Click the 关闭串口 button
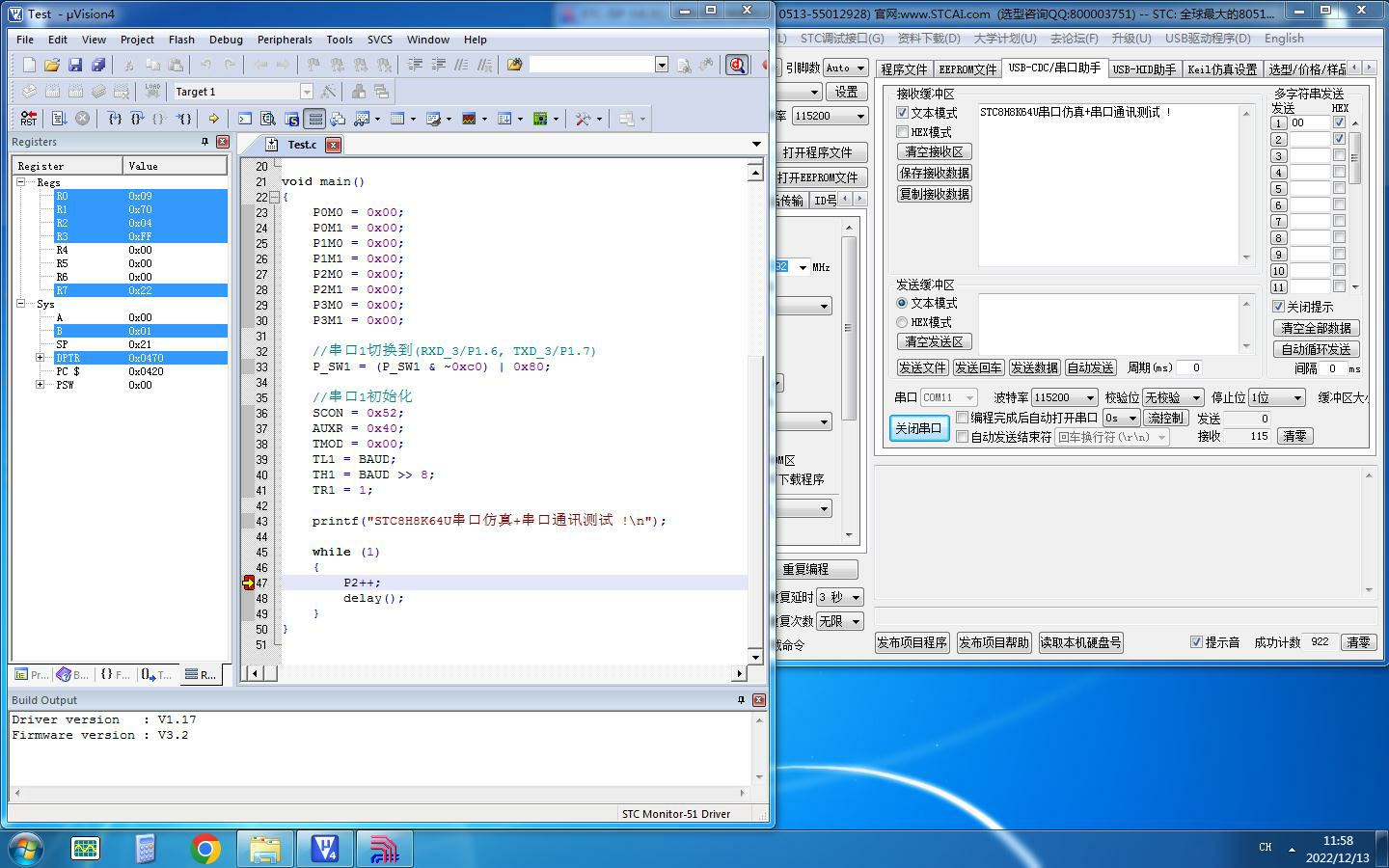 click(x=918, y=428)
